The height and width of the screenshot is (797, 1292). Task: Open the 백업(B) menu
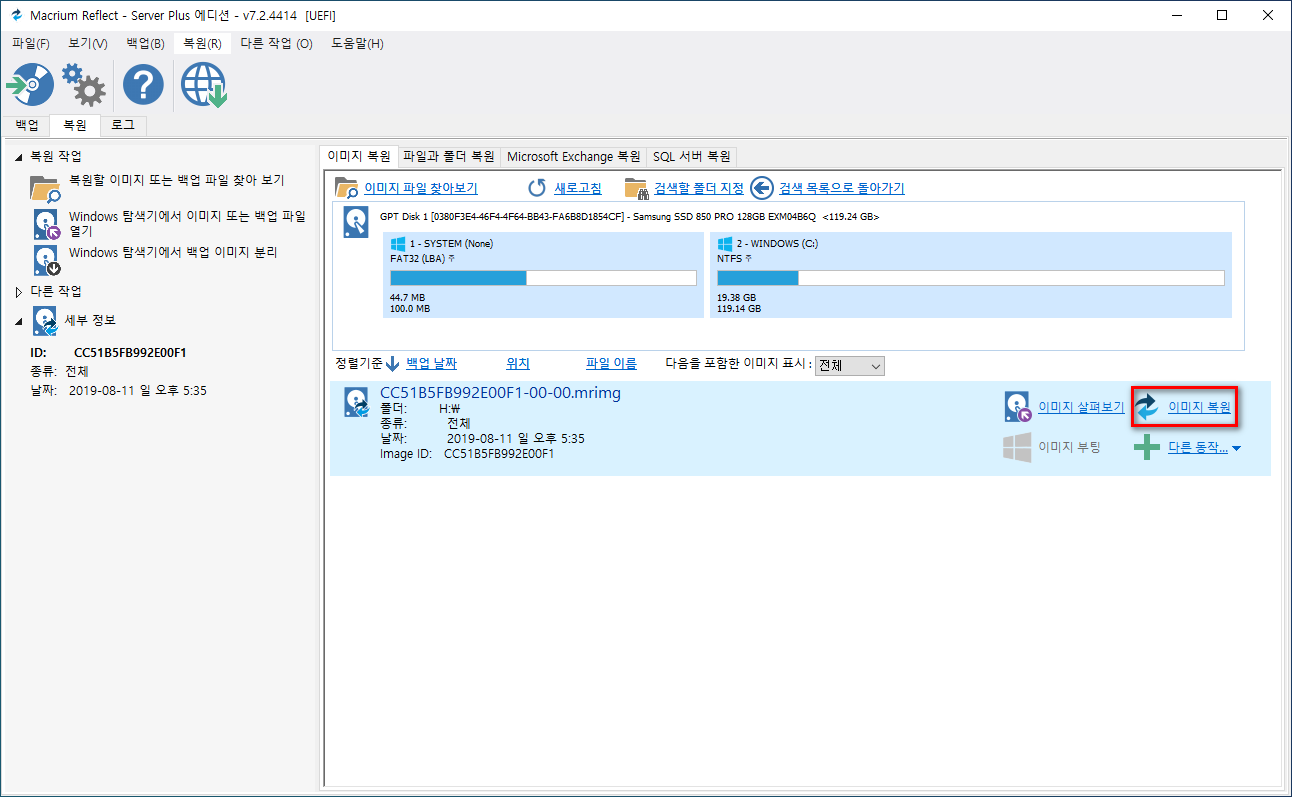[146, 44]
